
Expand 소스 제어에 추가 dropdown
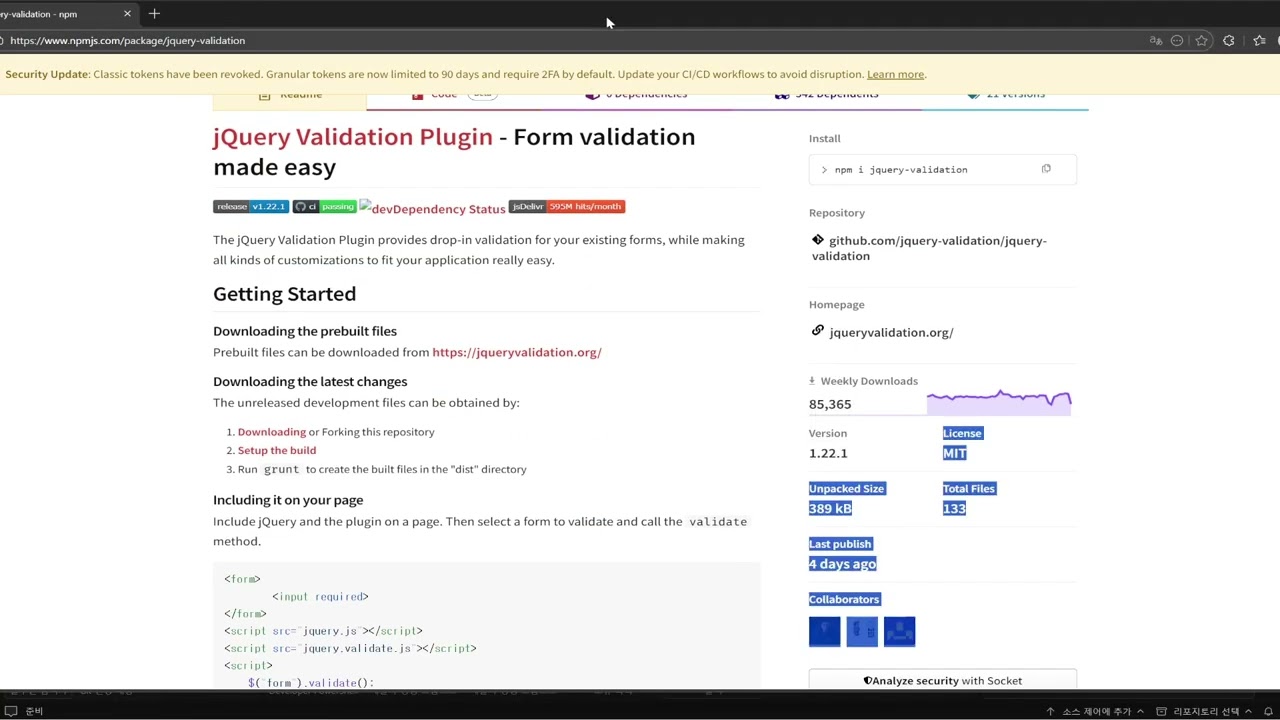(x=1094, y=711)
